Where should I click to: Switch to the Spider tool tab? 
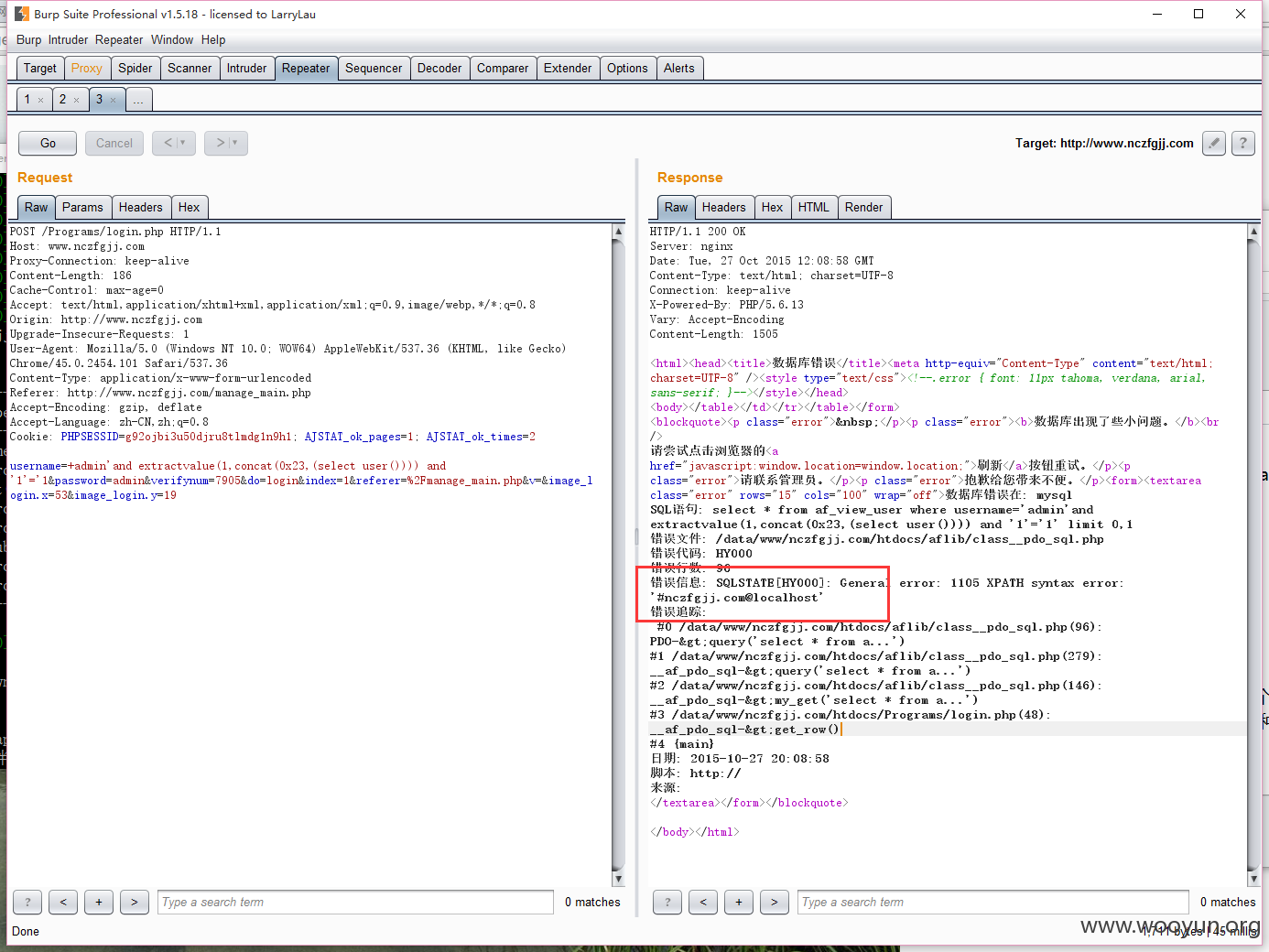coord(136,68)
